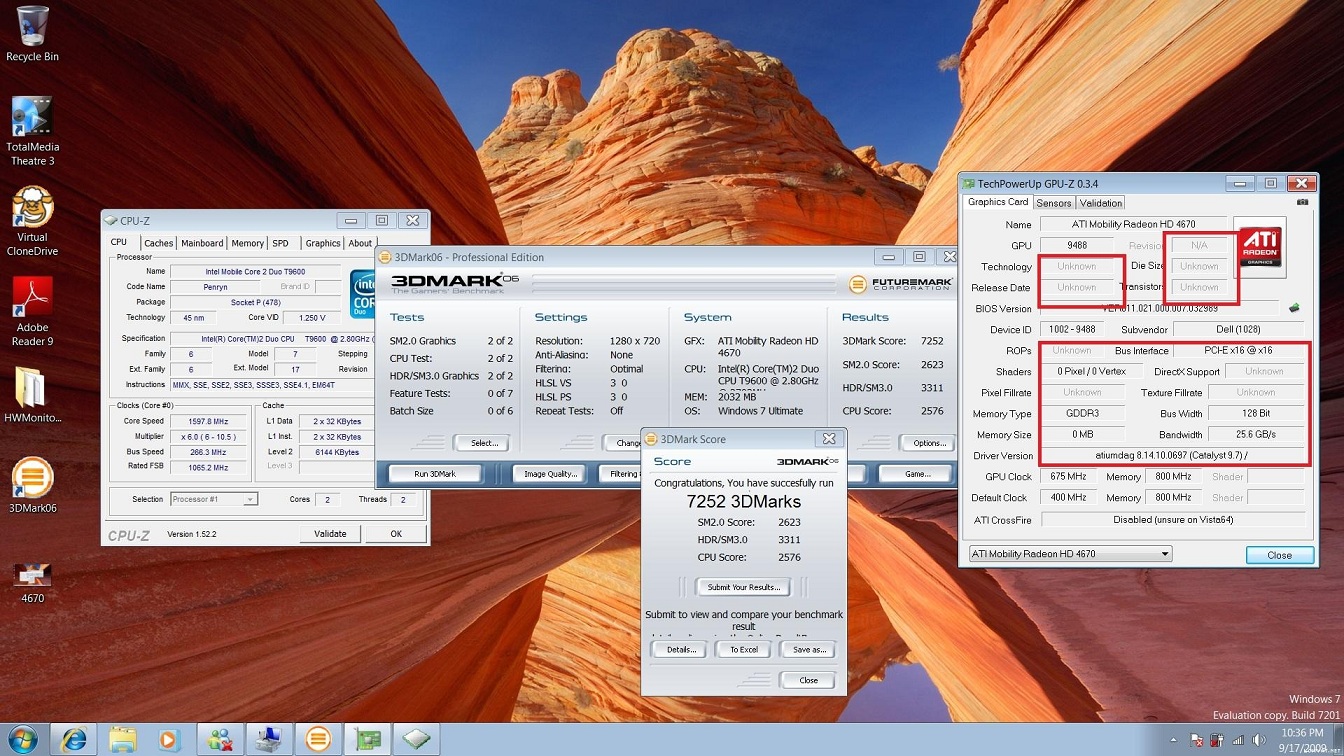Launch Internet Explorer from the taskbar

74,739
